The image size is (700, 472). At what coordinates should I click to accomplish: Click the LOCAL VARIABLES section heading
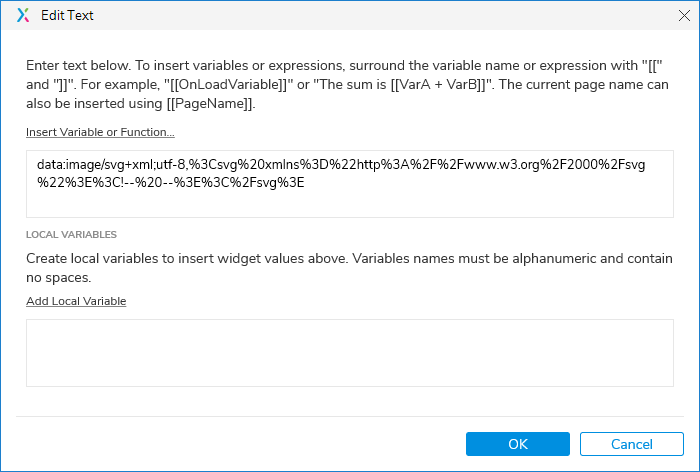pyautogui.click(x=72, y=235)
